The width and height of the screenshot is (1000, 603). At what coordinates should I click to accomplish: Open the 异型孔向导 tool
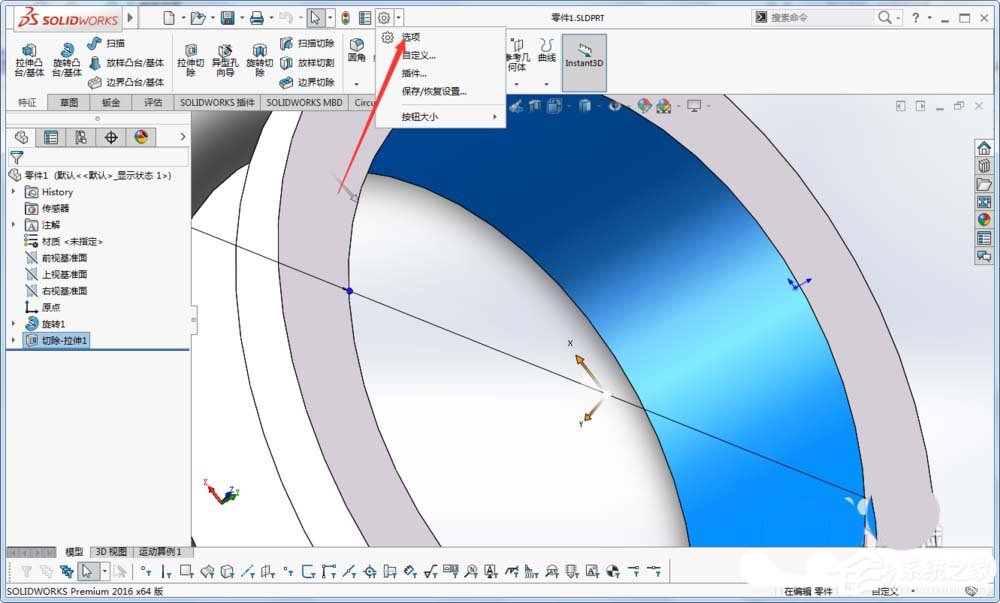tap(225, 58)
